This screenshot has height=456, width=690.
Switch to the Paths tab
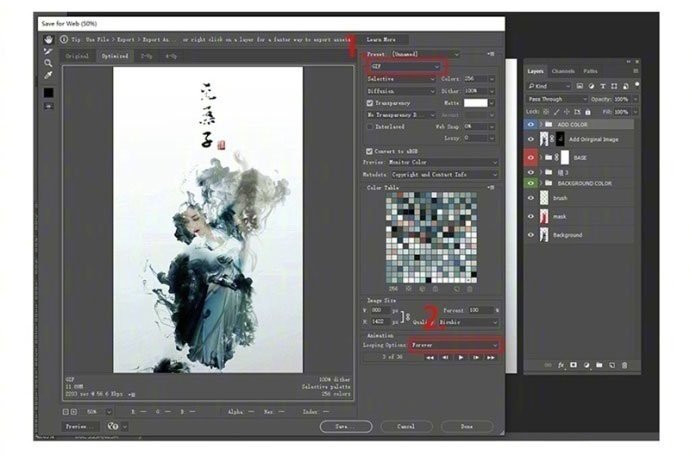pos(591,71)
